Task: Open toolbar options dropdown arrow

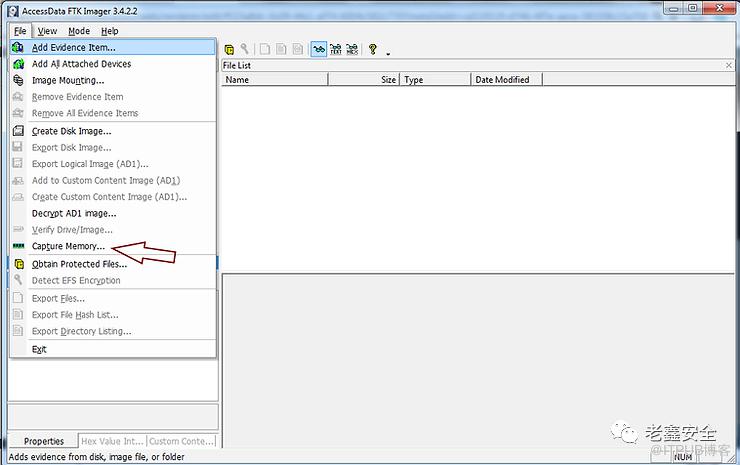Action: (387, 52)
